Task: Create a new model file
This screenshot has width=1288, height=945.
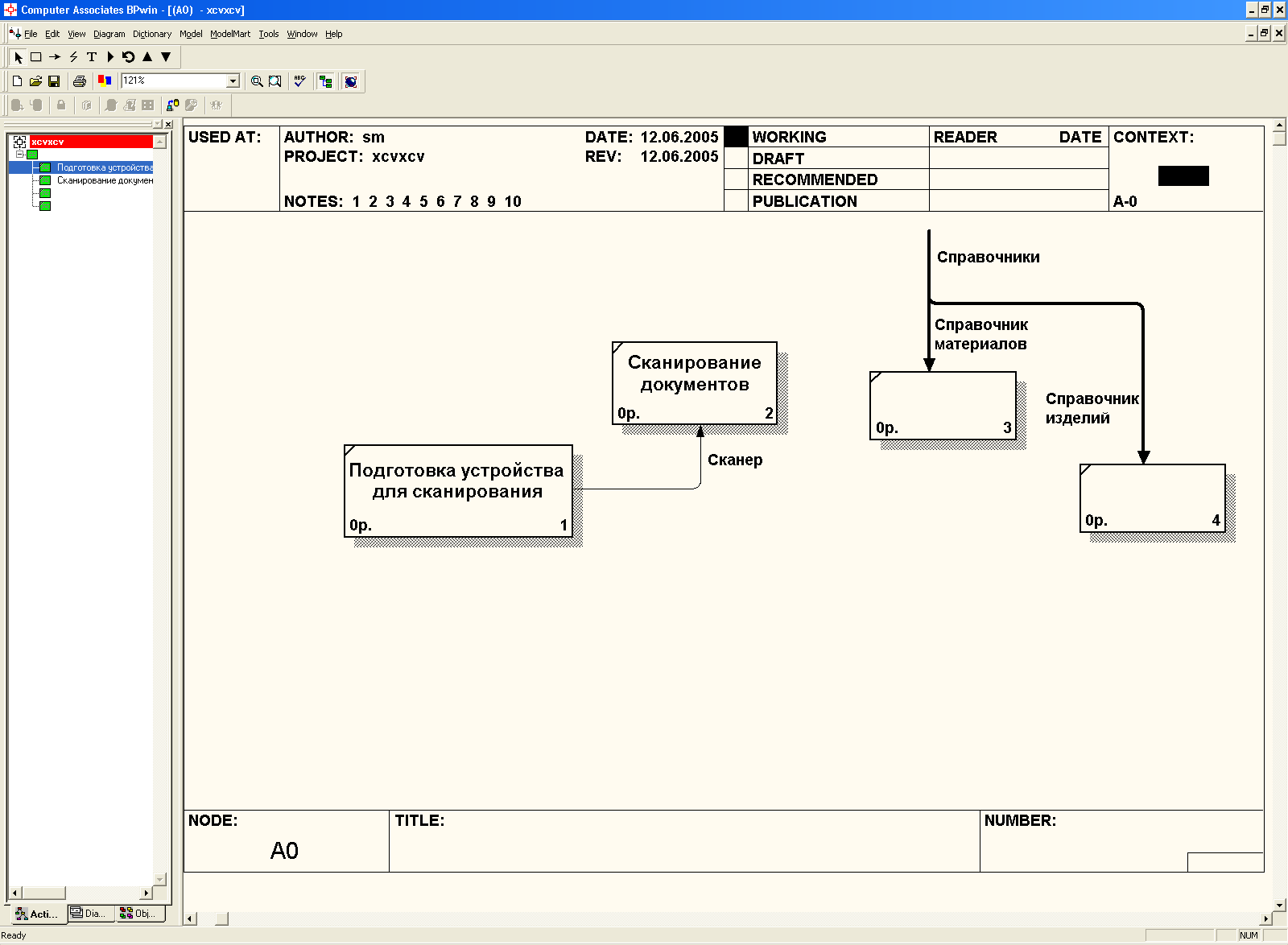Action: pos(18,81)
